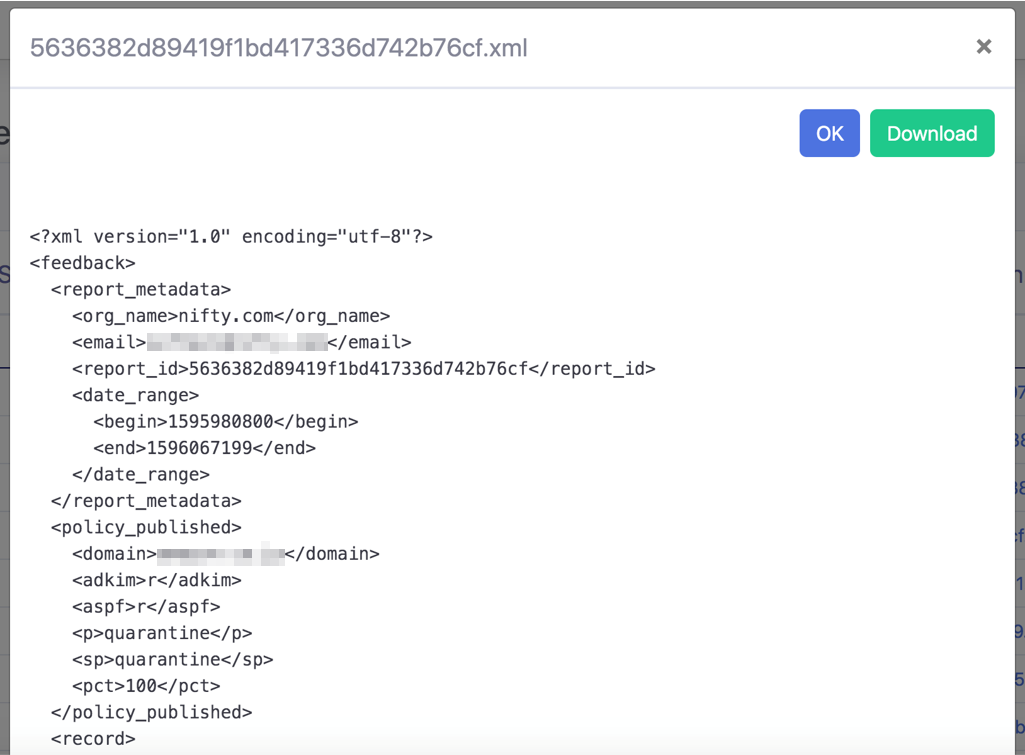Click the sp quarantine policy line

point(173,660)
